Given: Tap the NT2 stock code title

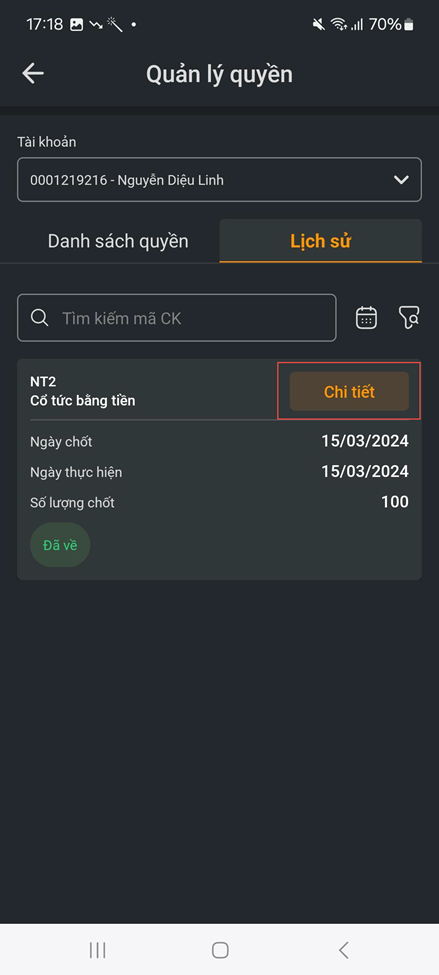Looking at the screenshot, I should coord(44,382).
